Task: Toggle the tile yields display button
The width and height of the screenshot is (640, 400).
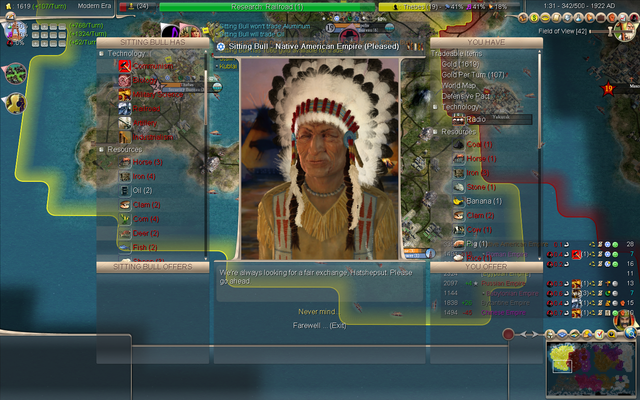Action: click(587, 334)
